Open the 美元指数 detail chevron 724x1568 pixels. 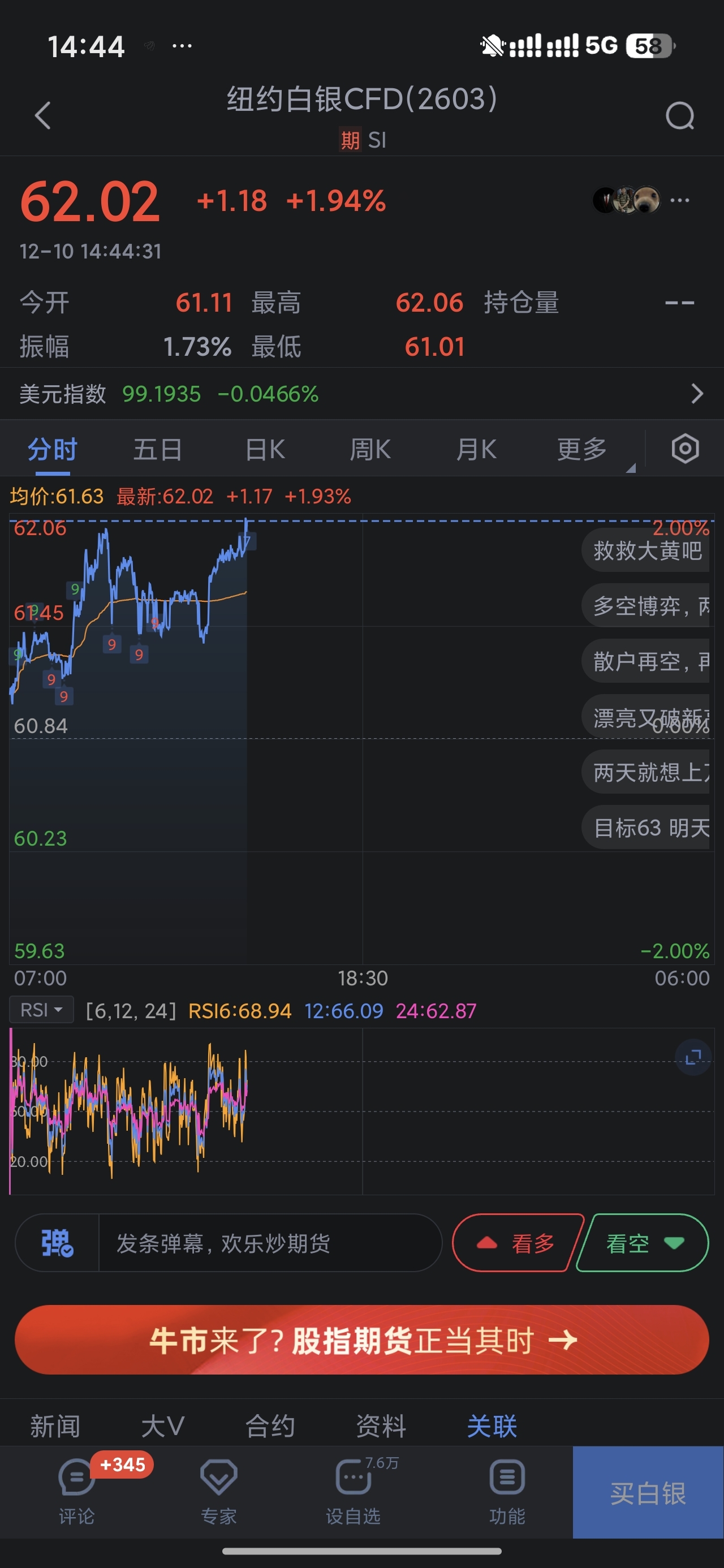click(697, 394)
